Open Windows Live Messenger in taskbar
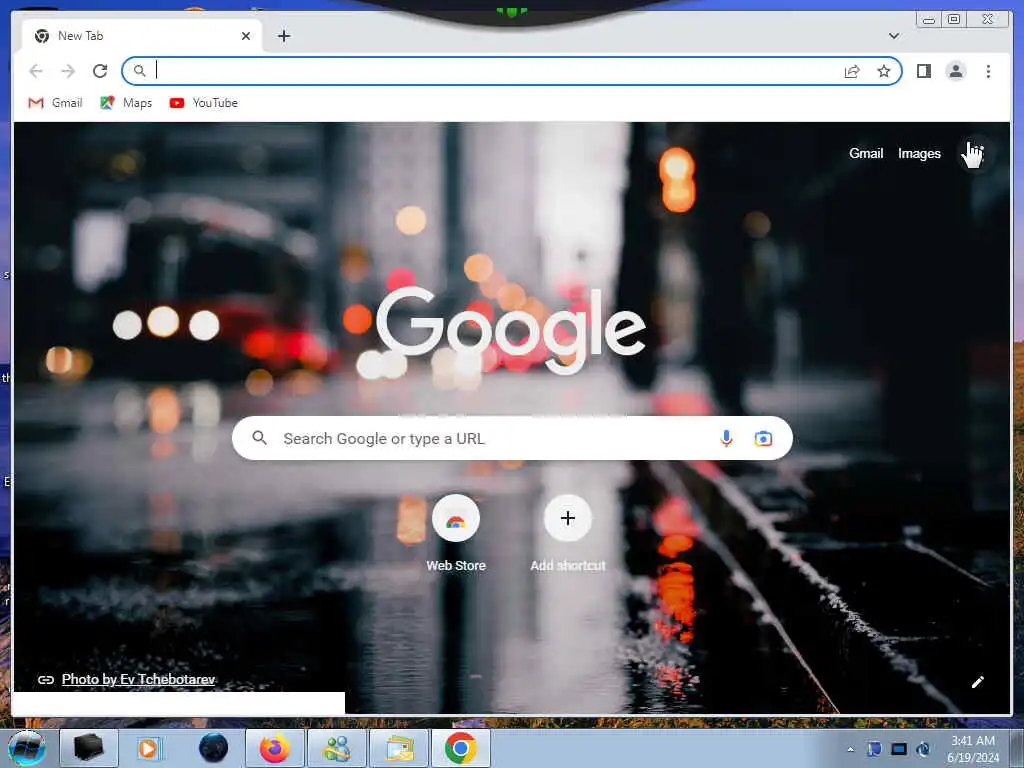This screenshot has height=768, width=1024. [337, 748]
